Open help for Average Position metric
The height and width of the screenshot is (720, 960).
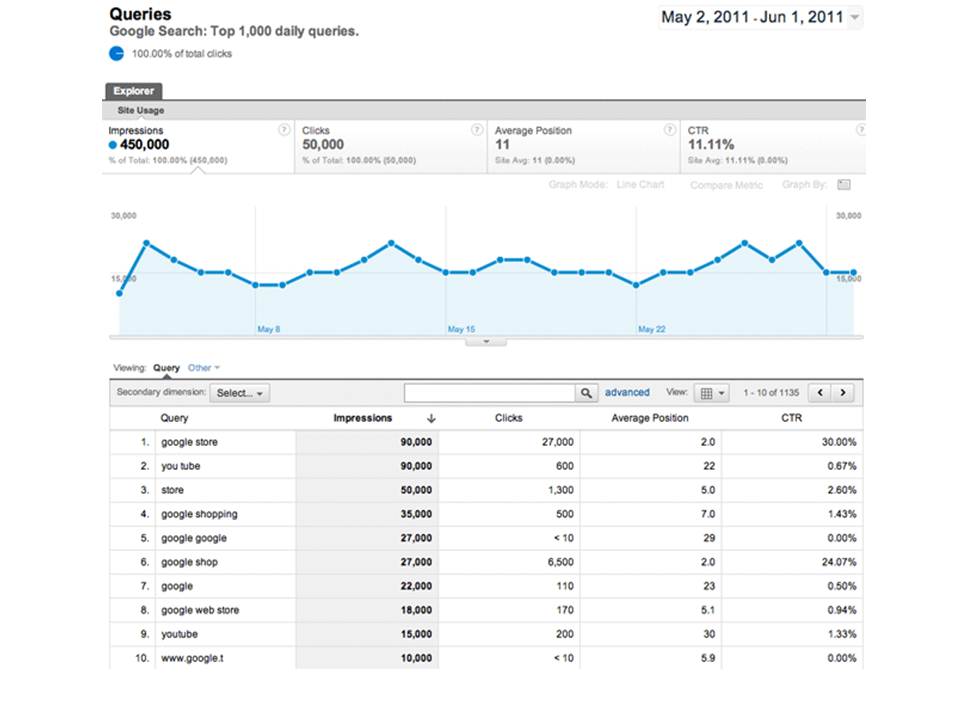(x=670, y=130)
